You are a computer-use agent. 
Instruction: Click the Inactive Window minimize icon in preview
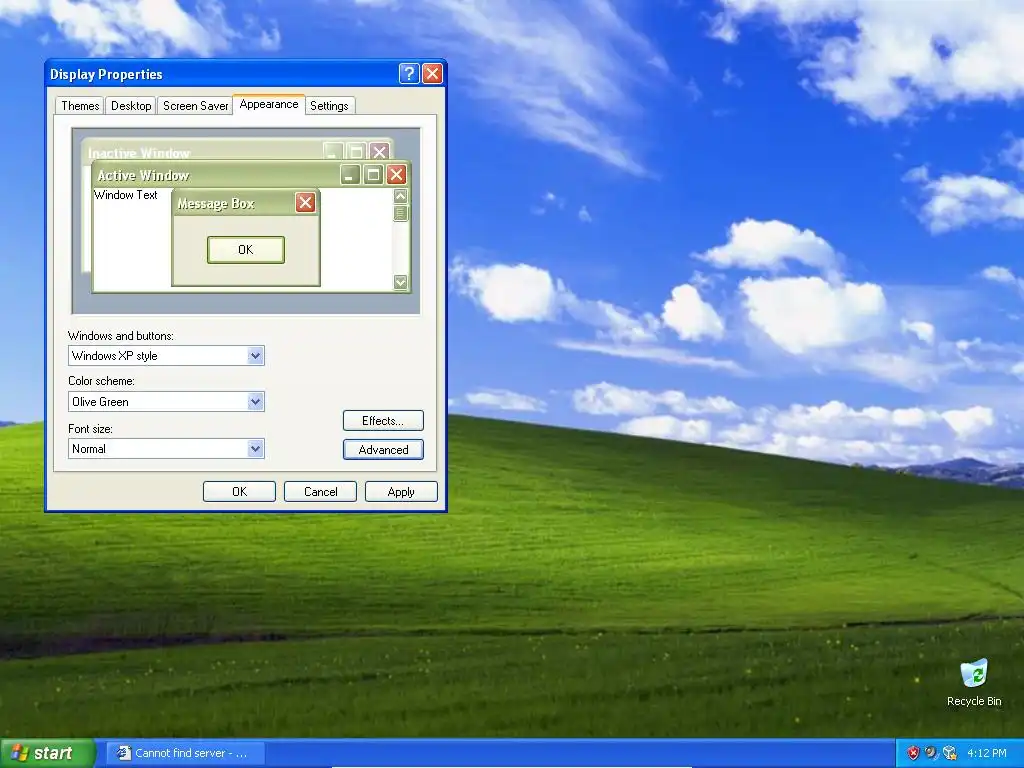tap(333, 152)
